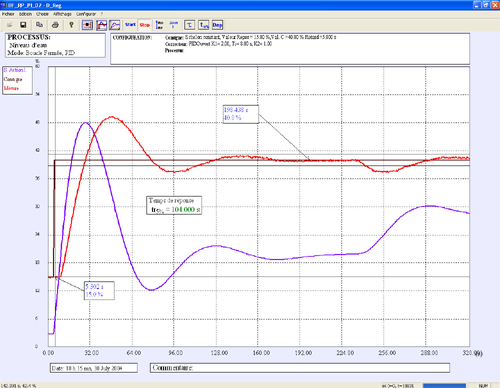This screenshot has height=388, width=500.
Task: Open the Configurer menu
Action: tap(86, 14)
